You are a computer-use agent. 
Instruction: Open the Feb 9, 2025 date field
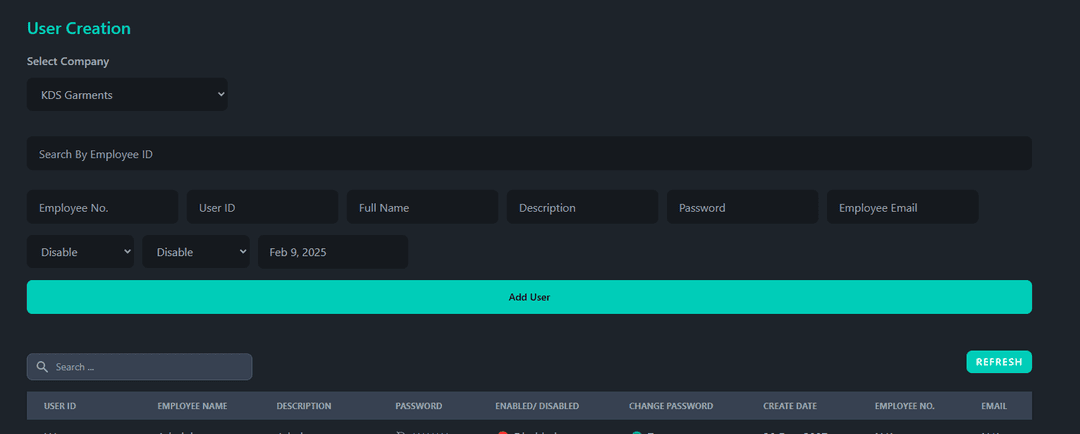333,252
